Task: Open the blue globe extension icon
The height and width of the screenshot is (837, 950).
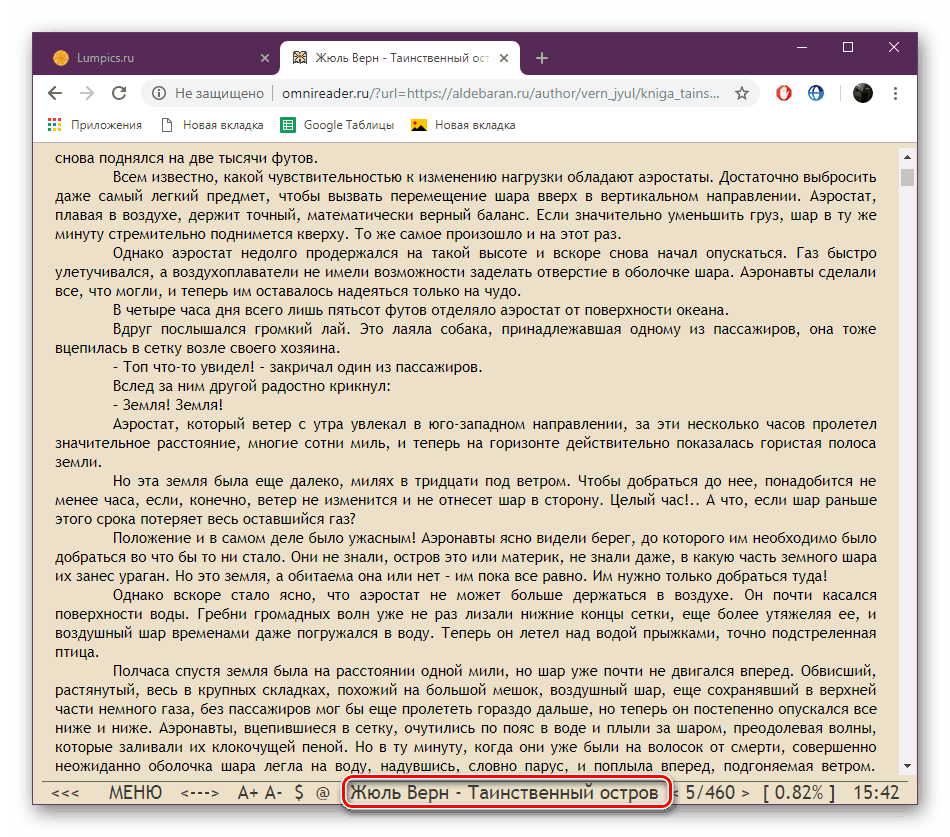Action: [815, 93]
